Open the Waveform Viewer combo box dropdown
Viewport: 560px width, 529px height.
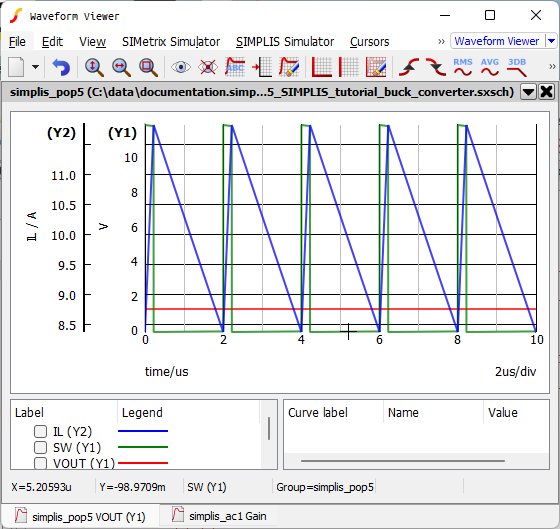click(551, 41)
